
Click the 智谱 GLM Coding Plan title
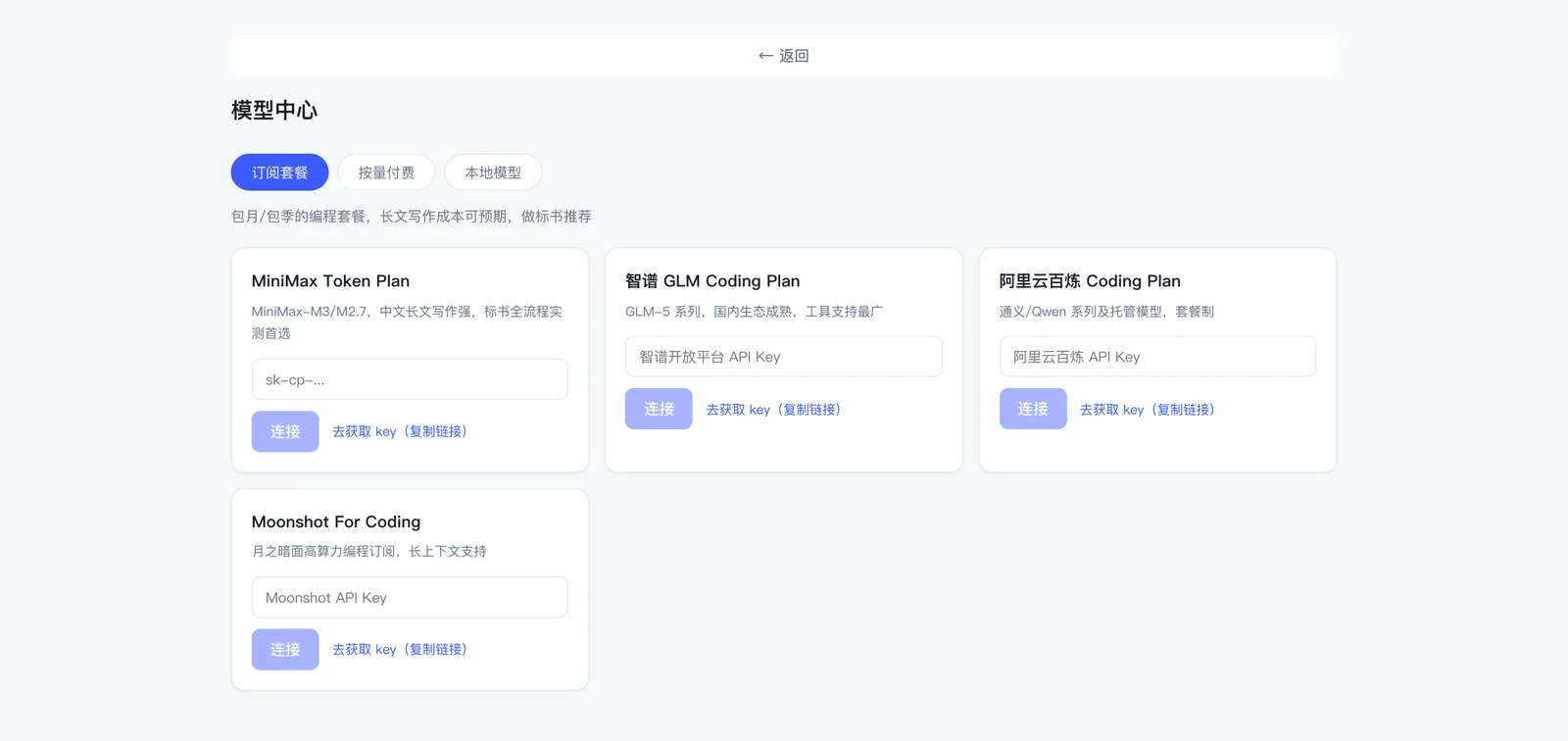pos(712,281)
